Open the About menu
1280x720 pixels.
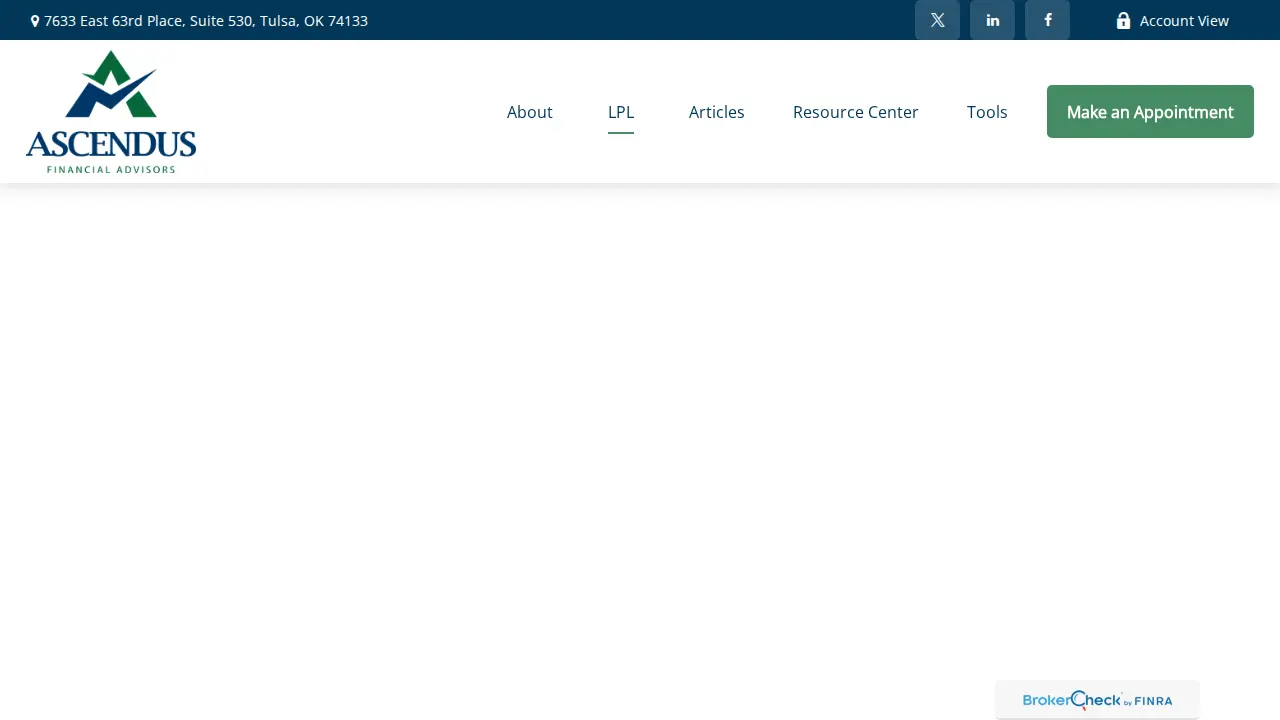[x=529, y=112]
